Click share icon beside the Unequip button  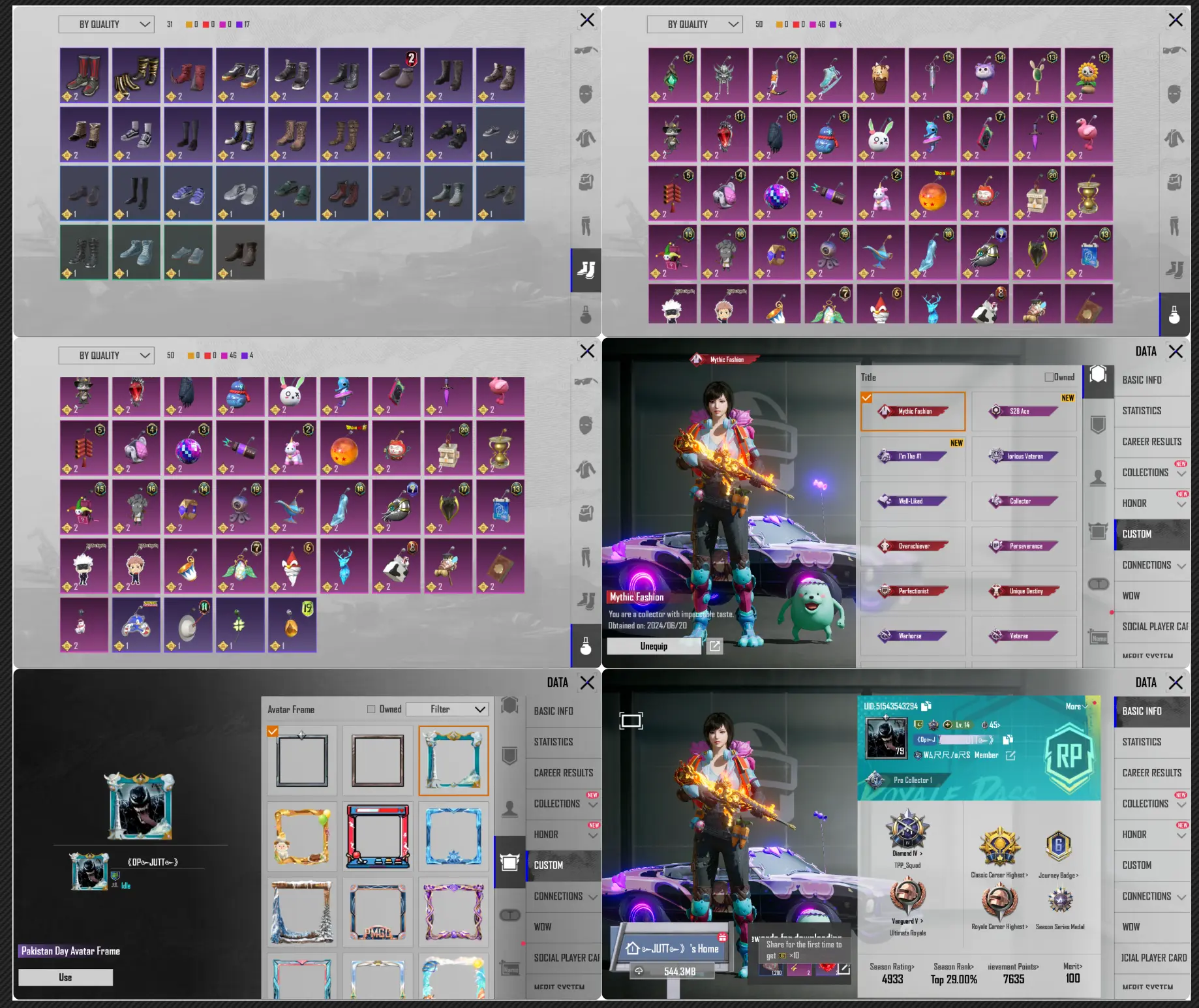[715, 646]
